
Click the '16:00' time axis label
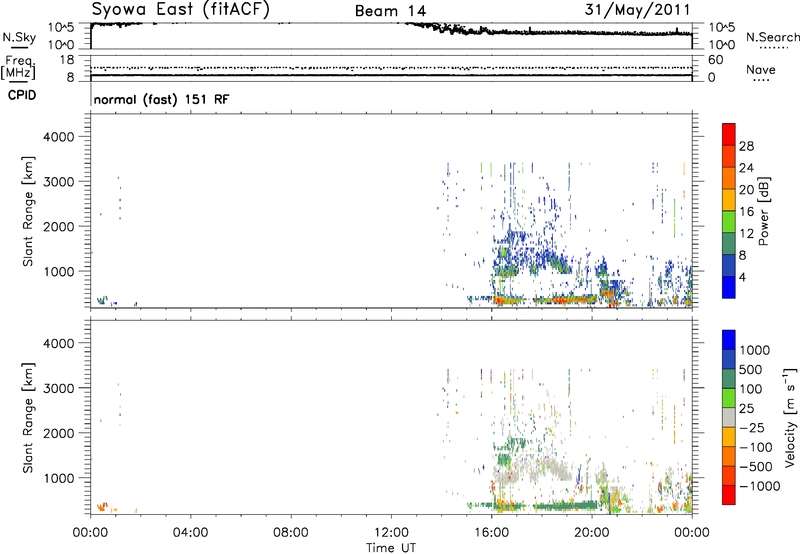pyautogui.click(x=491, y=533)
